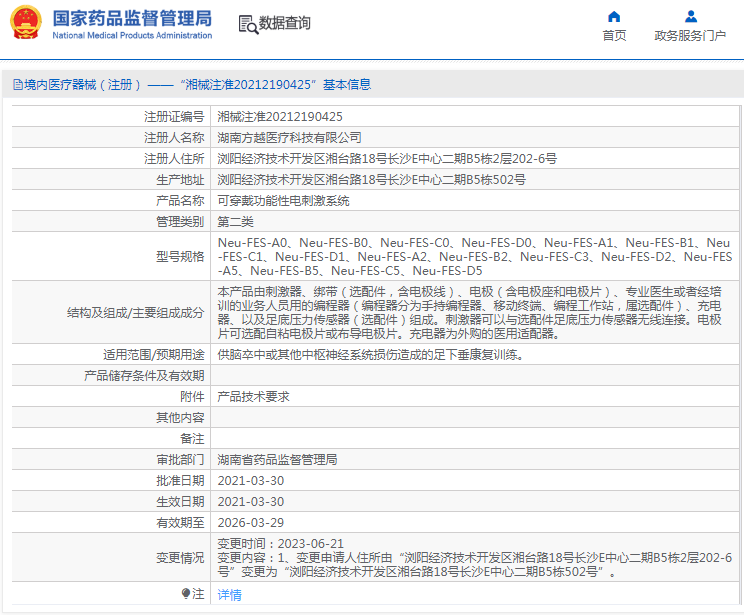Select registration number 湘械注准20212190425 cell value

click(x=280, y=117)
